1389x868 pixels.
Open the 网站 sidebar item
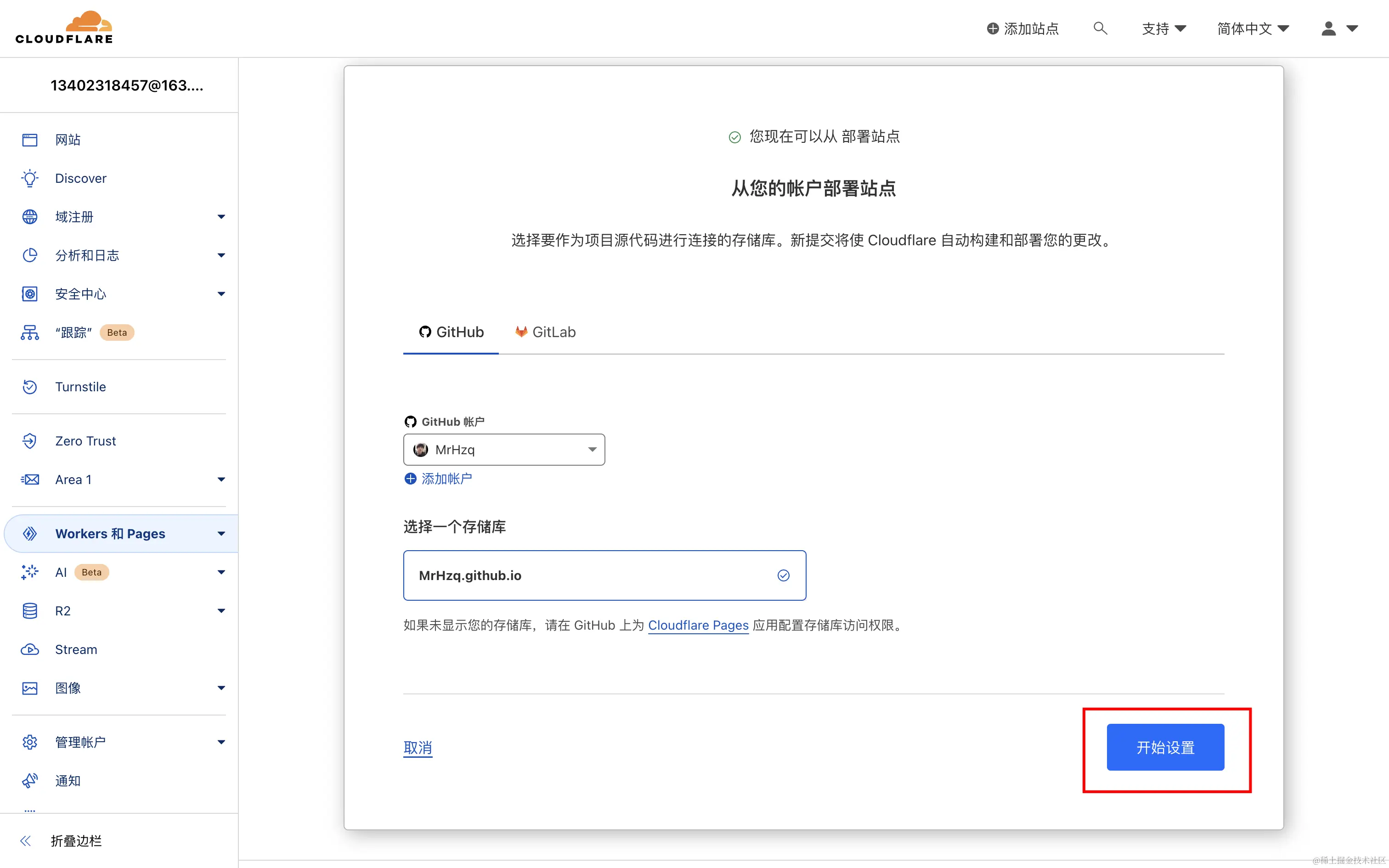point(68,140)
